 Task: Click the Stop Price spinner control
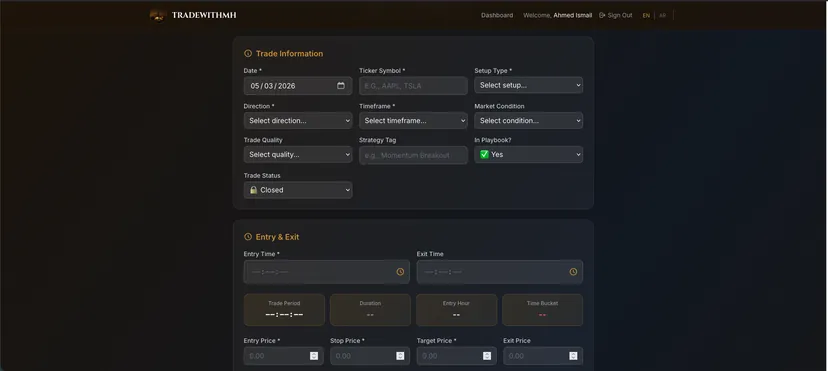tap(400, 356)
